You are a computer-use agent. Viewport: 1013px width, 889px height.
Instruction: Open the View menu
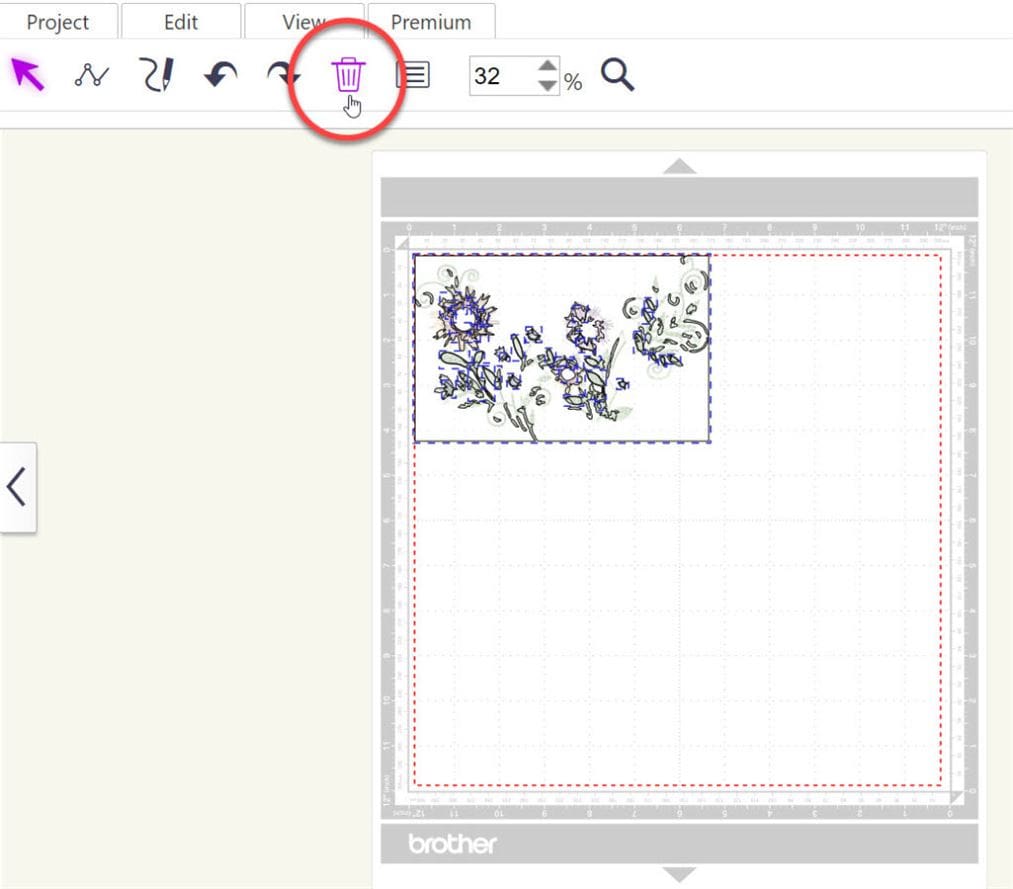305,21
